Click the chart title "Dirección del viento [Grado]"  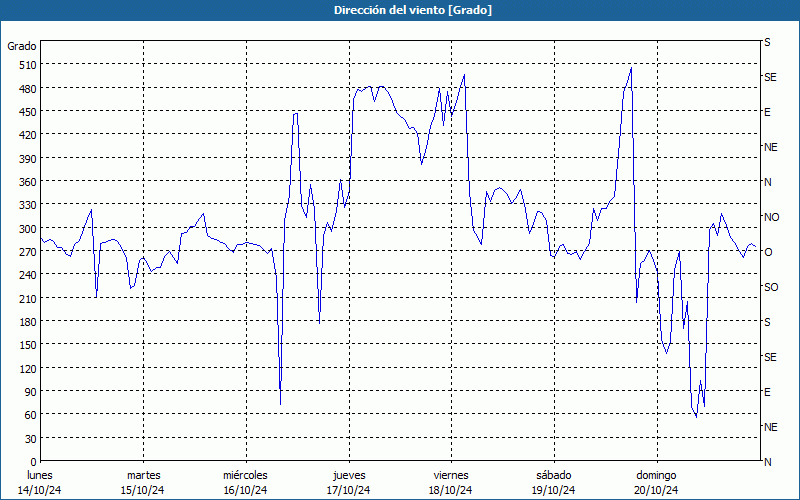point(413,10)
